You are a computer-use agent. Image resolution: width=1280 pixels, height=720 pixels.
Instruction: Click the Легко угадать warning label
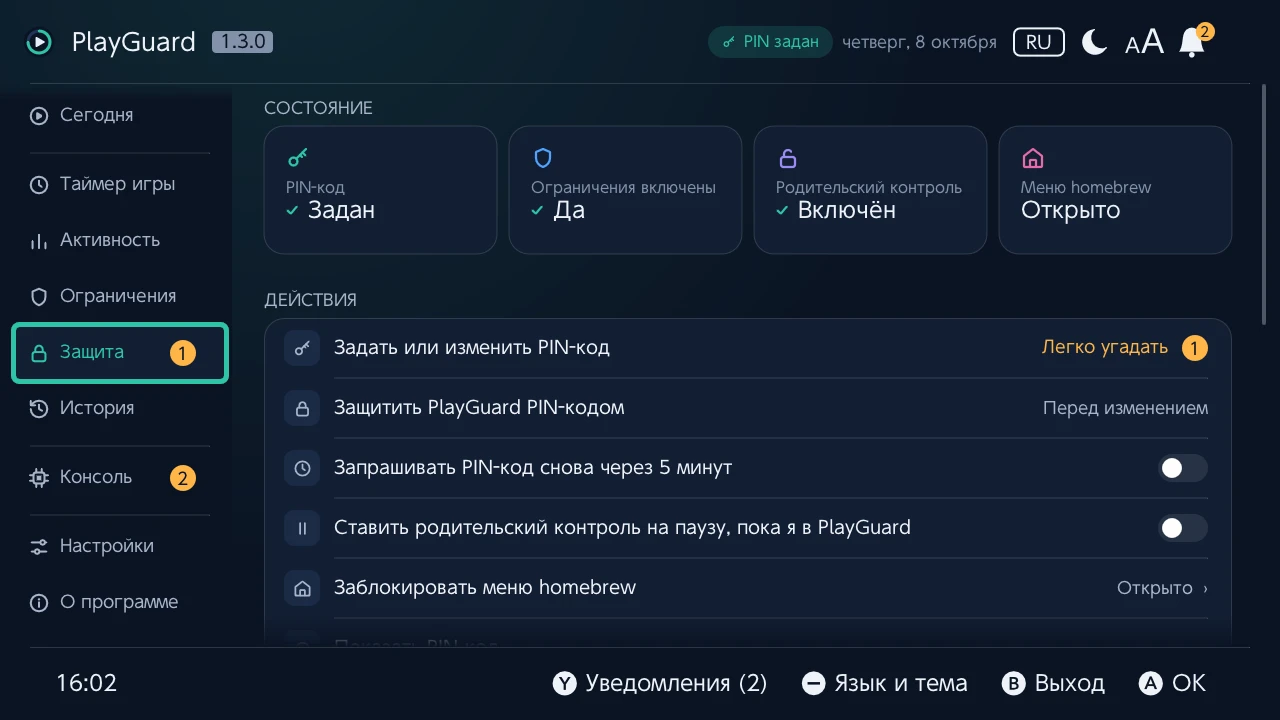click(x=1105, y=348)
